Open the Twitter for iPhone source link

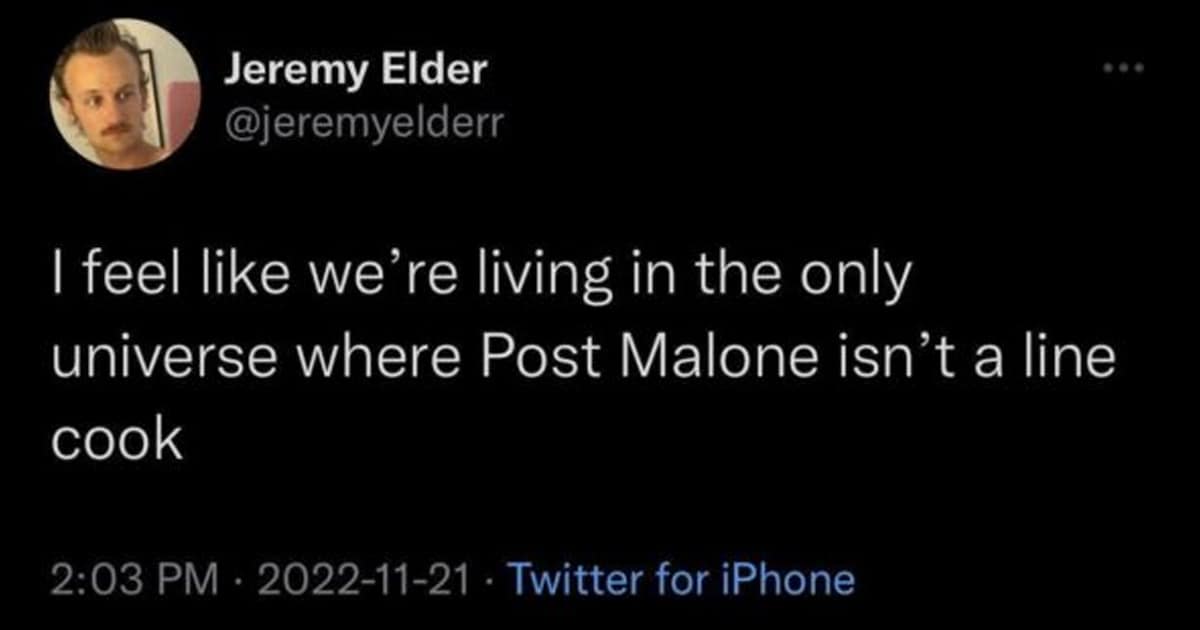[683, 579]
